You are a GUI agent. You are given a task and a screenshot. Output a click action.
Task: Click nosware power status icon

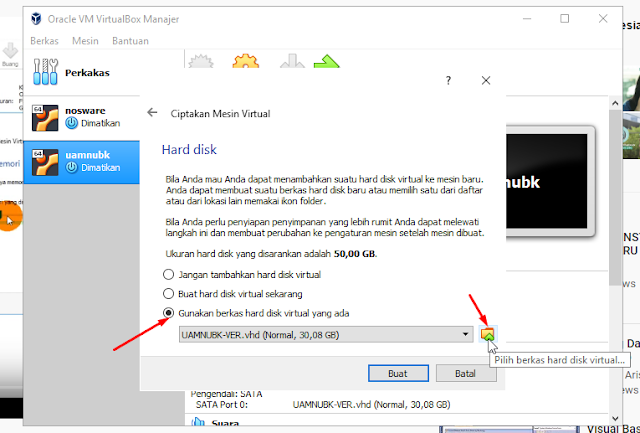tap(71, 123)
